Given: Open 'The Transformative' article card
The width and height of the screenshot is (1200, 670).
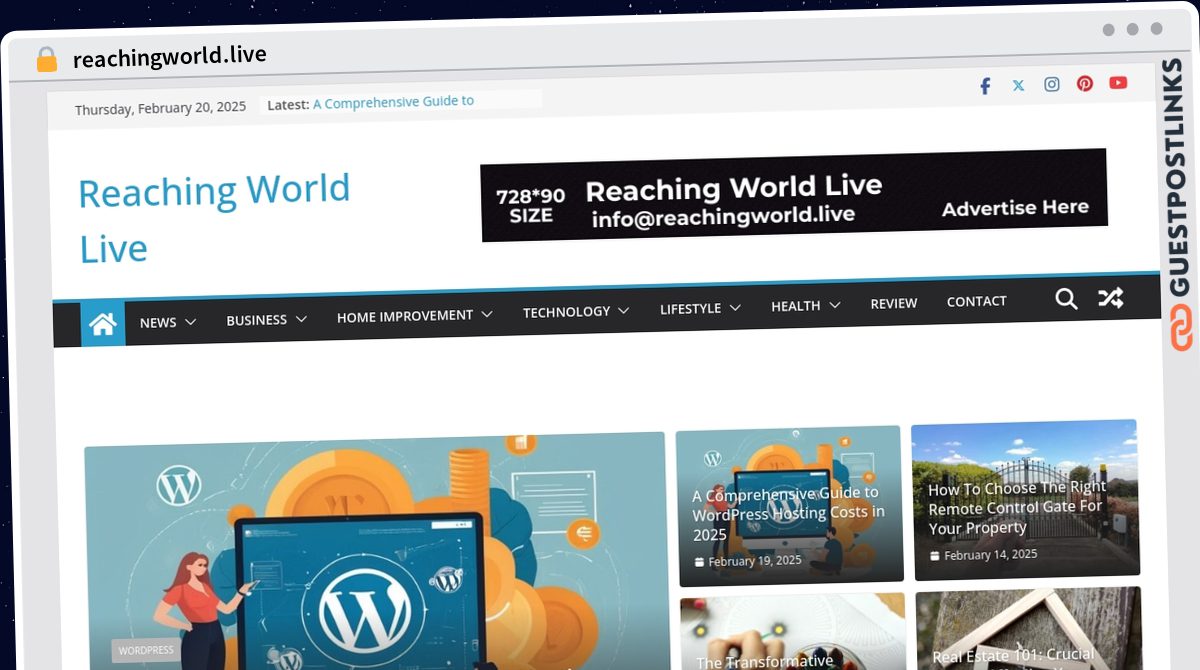Looking at the screenshot, I should (765, 661).
